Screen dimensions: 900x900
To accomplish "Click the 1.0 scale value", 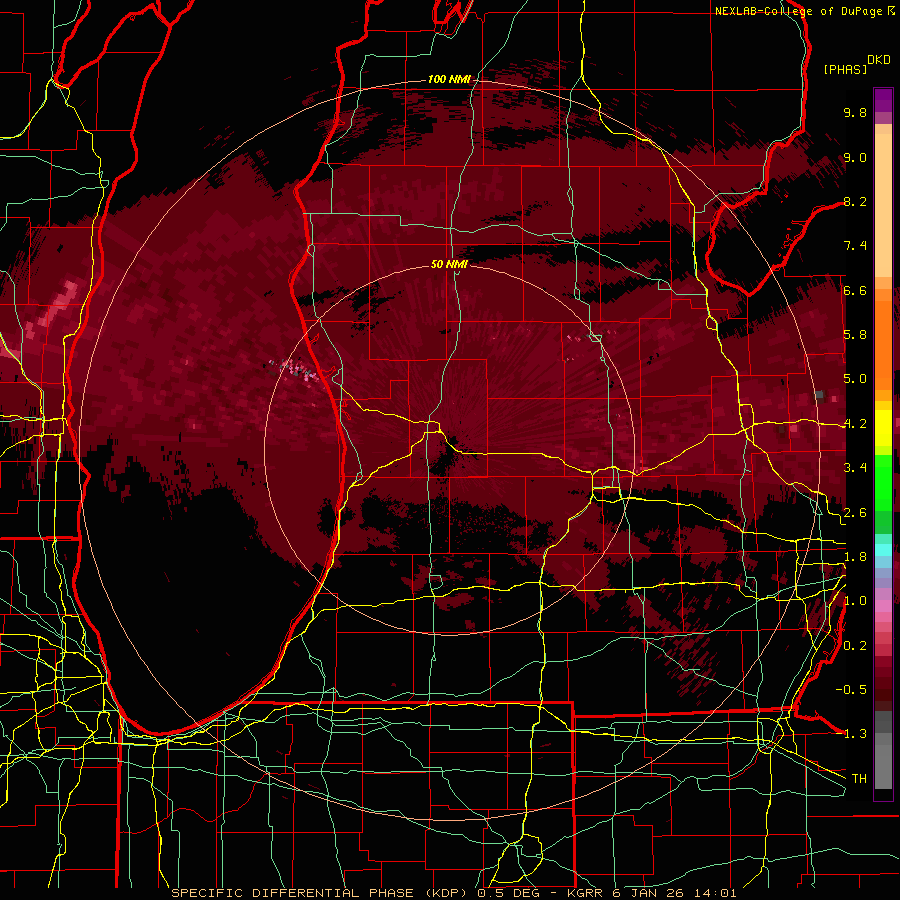I will click(x=855, y=601).
